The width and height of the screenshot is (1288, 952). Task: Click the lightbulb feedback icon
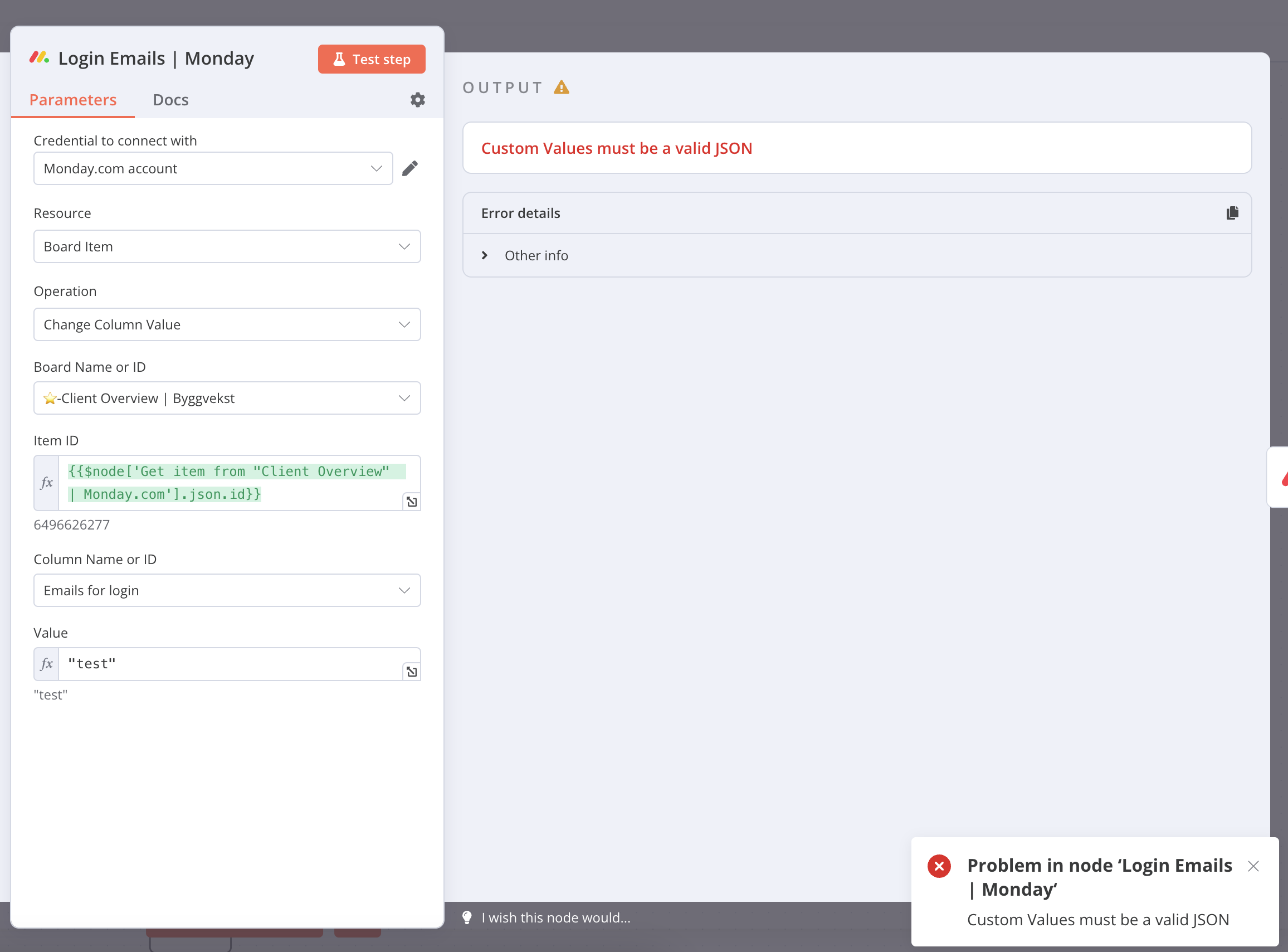[x=467, y=917]
